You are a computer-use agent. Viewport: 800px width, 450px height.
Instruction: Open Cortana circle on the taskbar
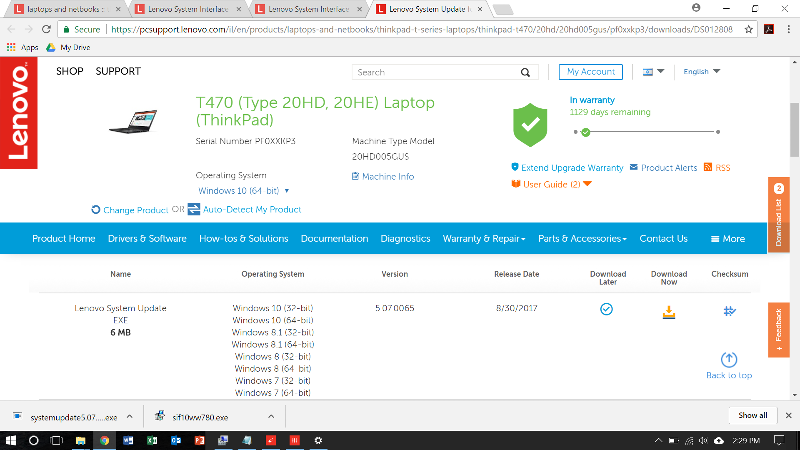pyautogui.click(x=34, y=440)
